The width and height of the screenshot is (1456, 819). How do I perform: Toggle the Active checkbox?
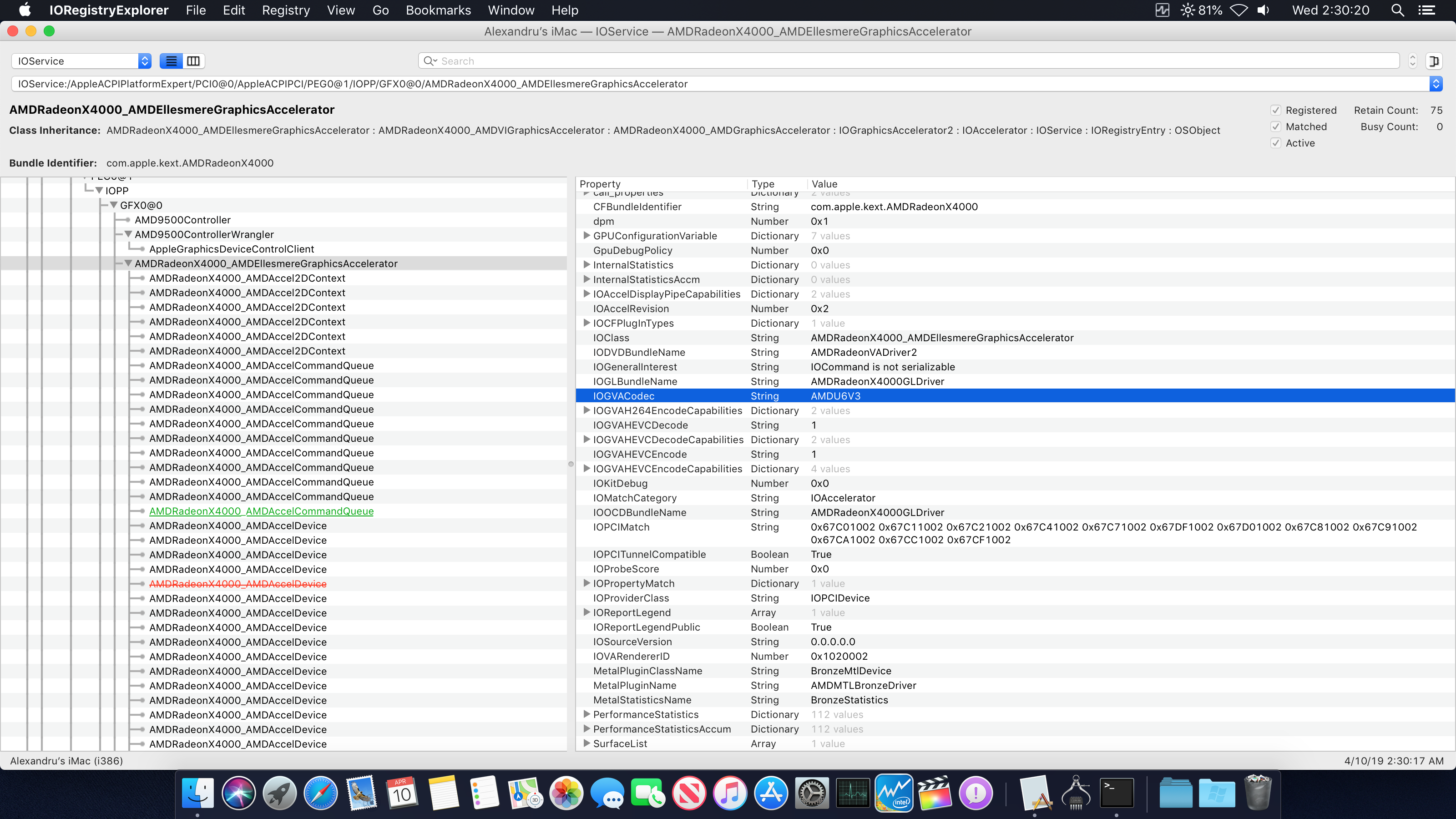(1276, 143)
